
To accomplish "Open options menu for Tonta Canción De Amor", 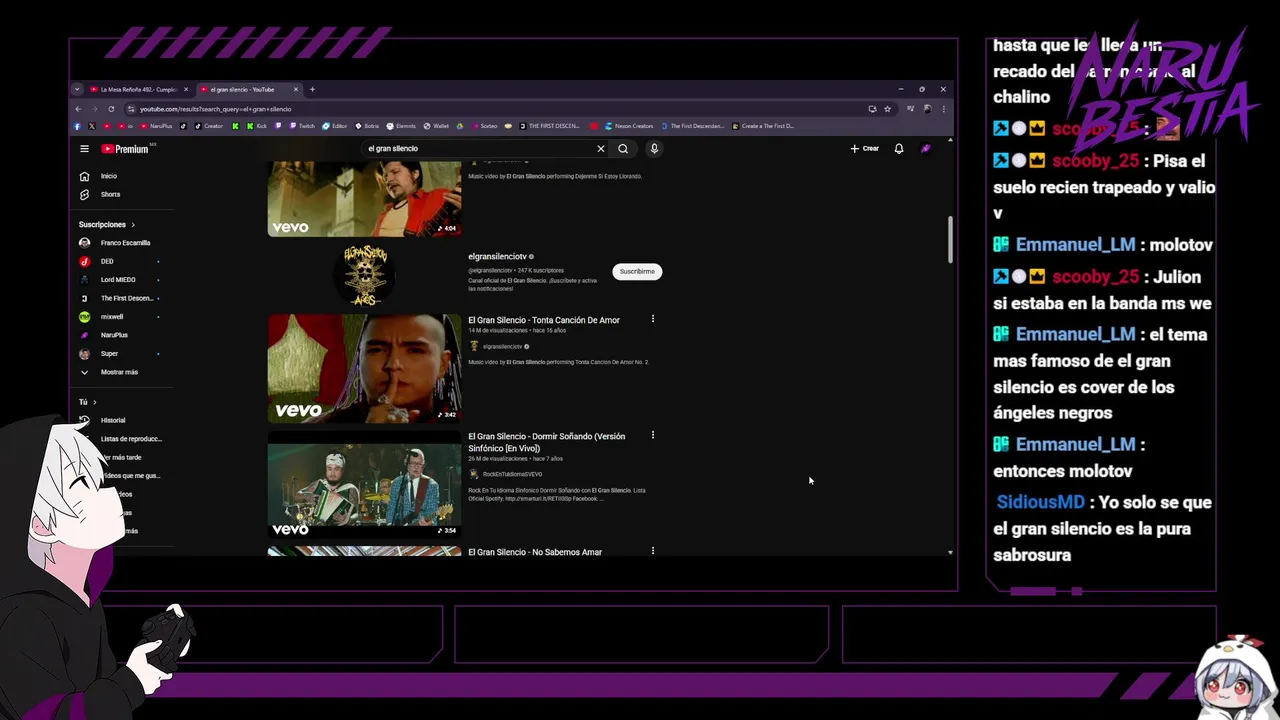I will pos(653,319).
